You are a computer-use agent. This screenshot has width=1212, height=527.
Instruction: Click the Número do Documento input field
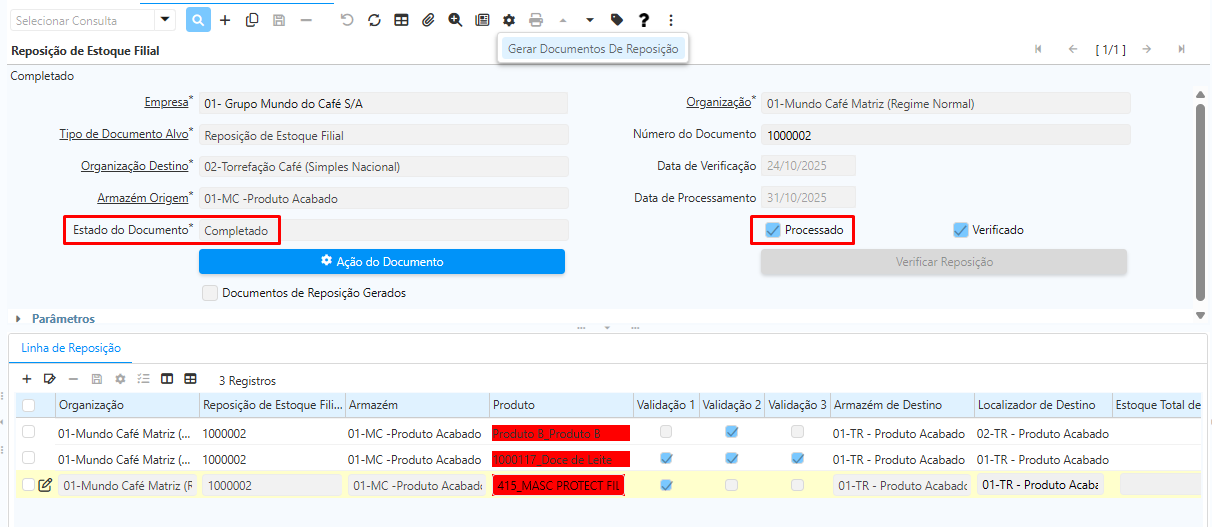[x=945, y=135]
